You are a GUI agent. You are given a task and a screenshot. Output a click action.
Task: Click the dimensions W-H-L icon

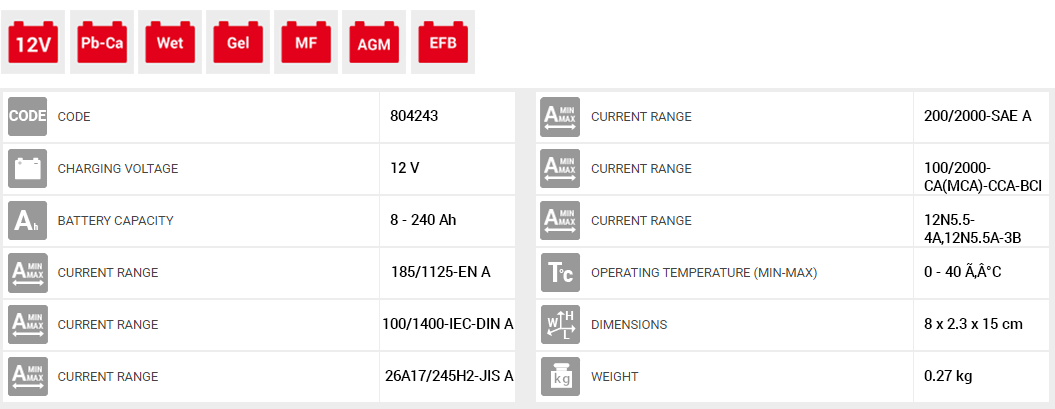click(x=560, y=324)
